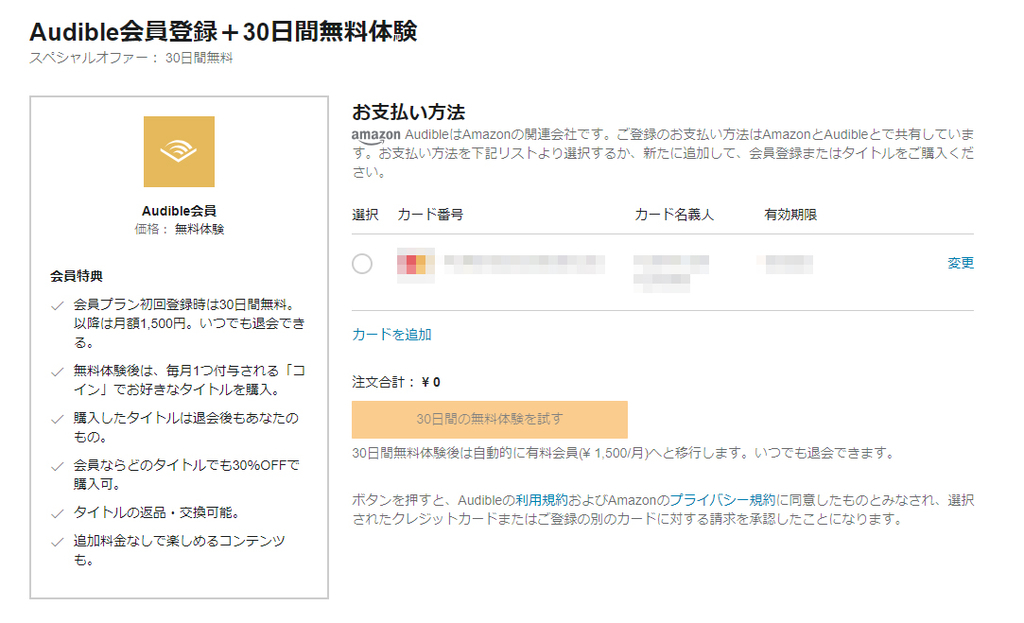1024x623 pixels.
Task: Click the checkmark beside 追加料金なしで楽しめるコンテンツ
Action: pyautogui.click(x=57, y=542)
